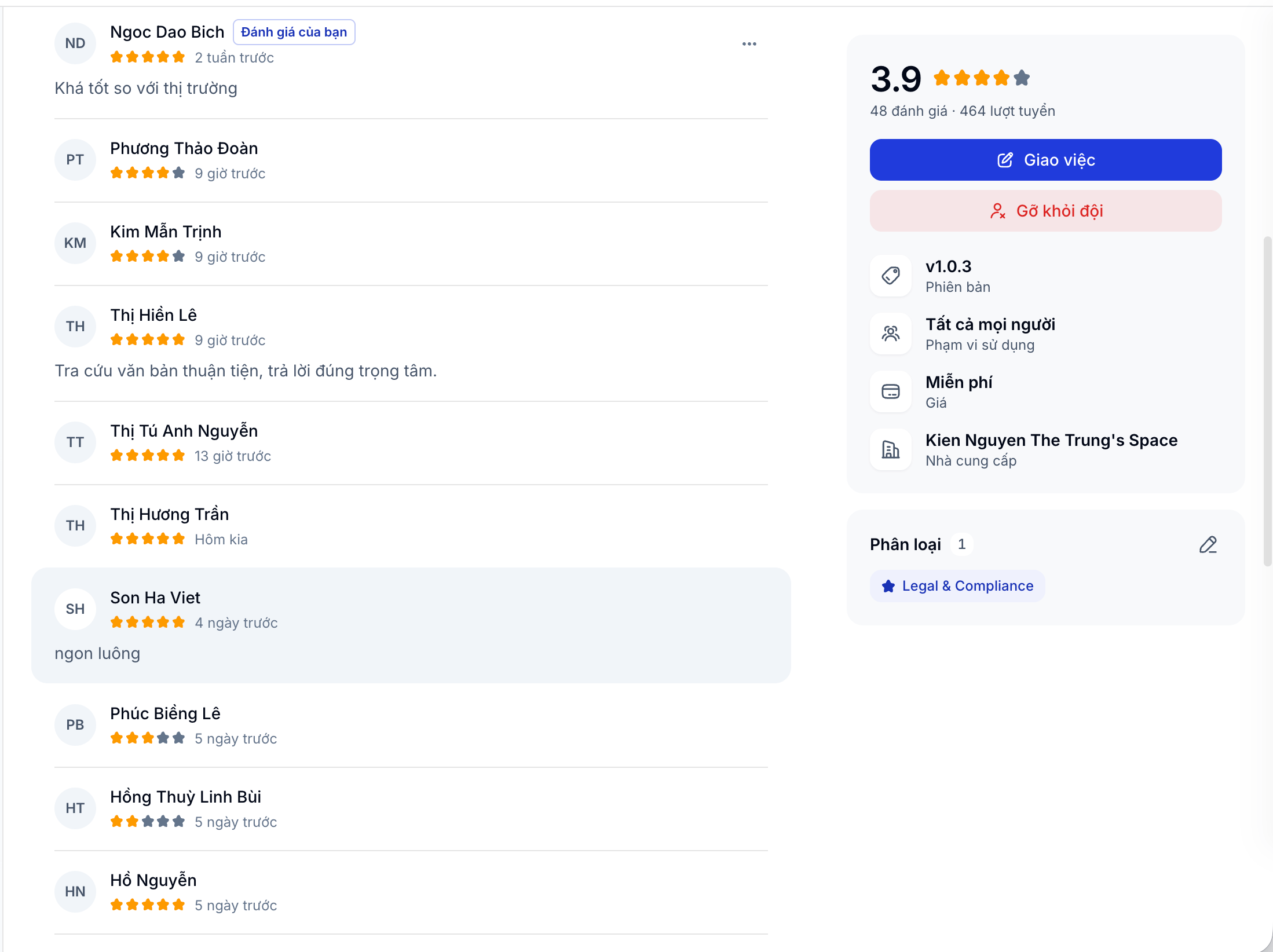Viewport: 1273px width, 952px height.
Task: Click the Đánh giá của bạn badge
Action: pos(294,32)
